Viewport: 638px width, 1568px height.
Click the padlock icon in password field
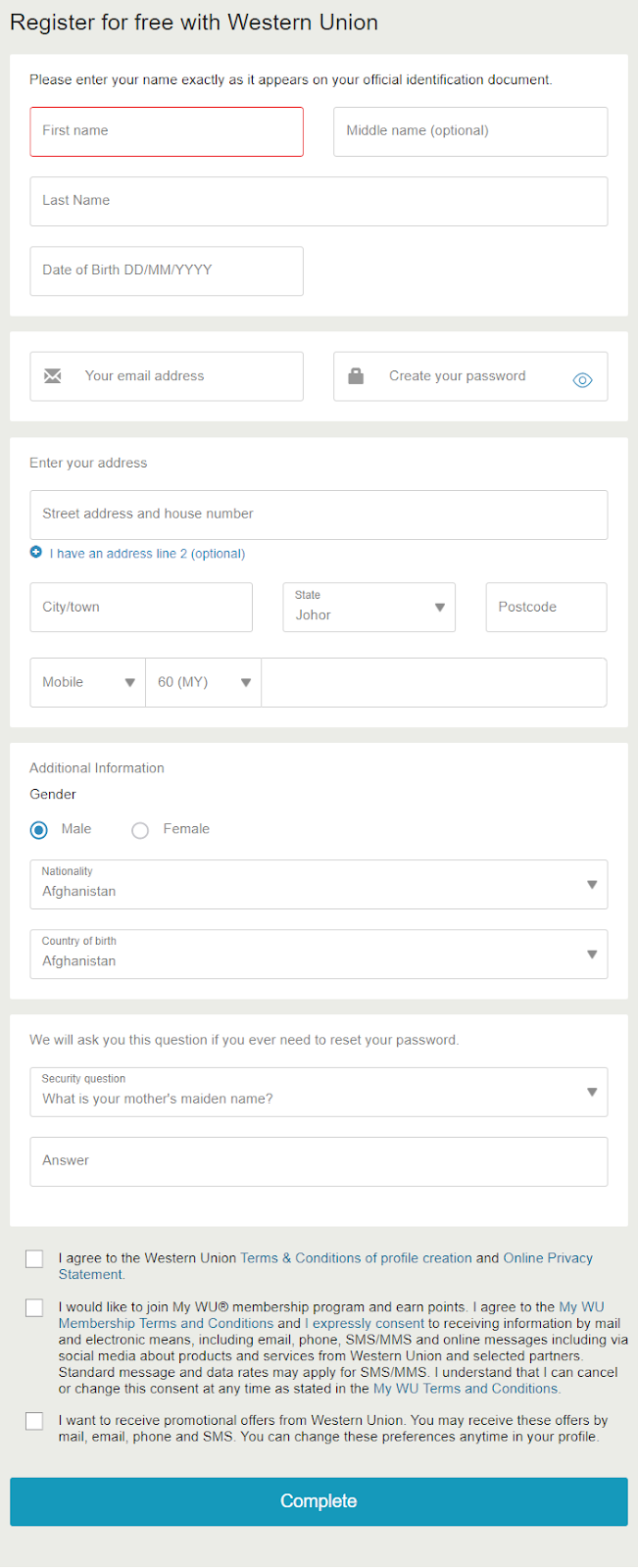(x=356, y=376)
